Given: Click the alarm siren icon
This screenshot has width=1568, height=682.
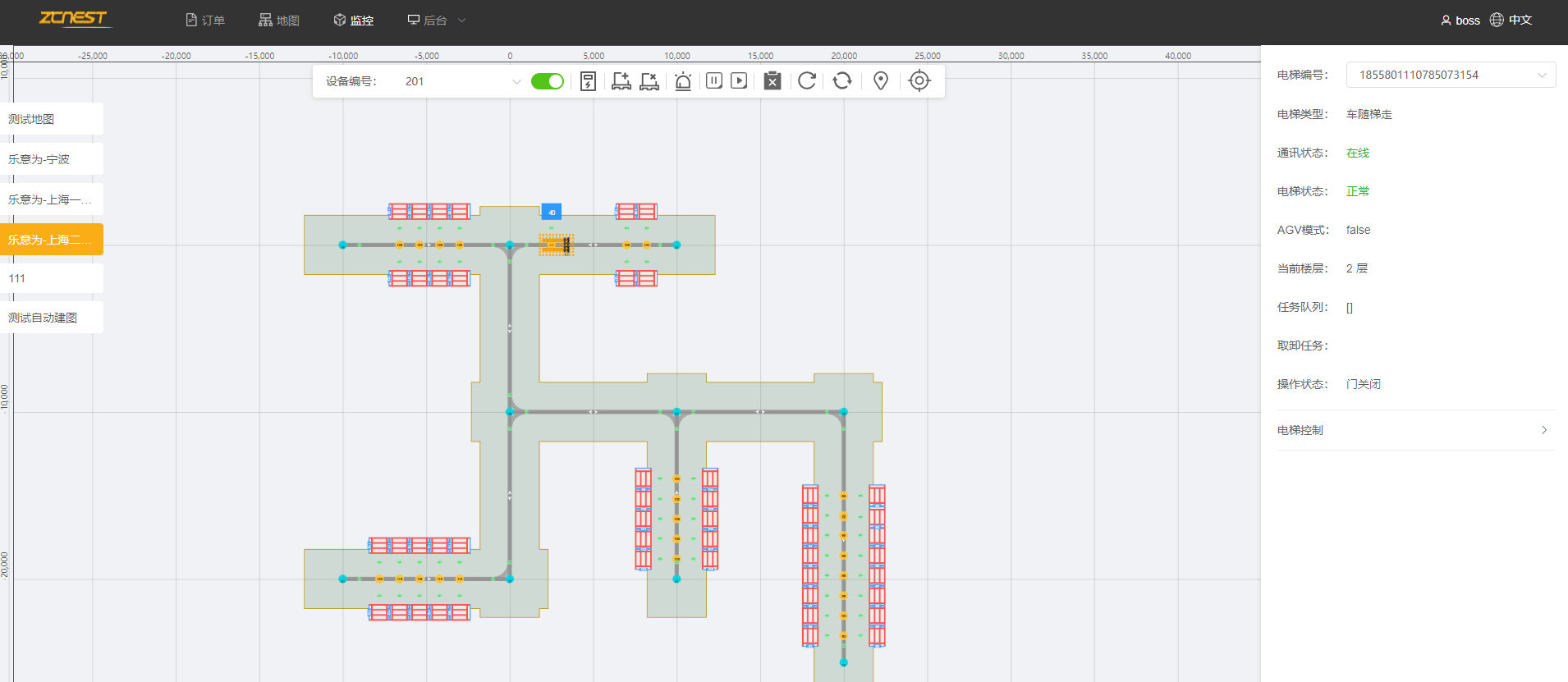Looking at the screenshot, I should tap(683, 81).
